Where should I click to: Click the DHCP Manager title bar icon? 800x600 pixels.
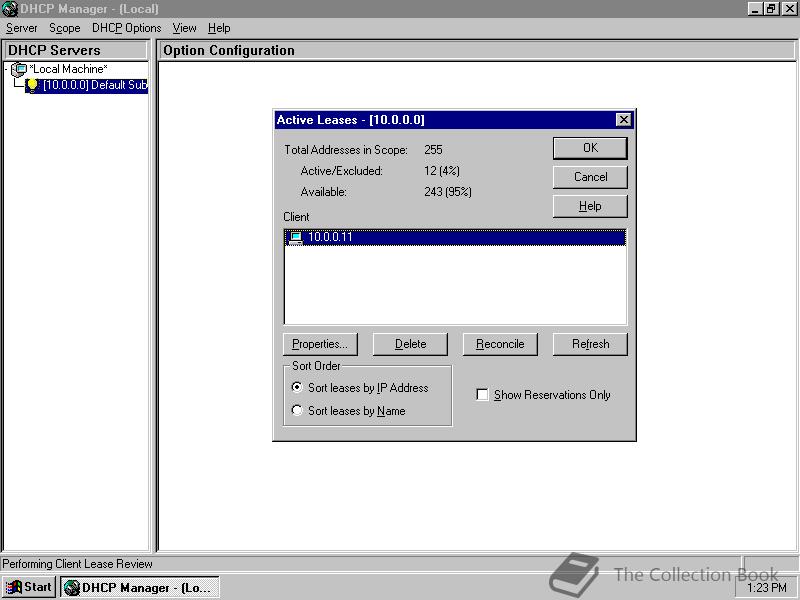pos(9,9)
